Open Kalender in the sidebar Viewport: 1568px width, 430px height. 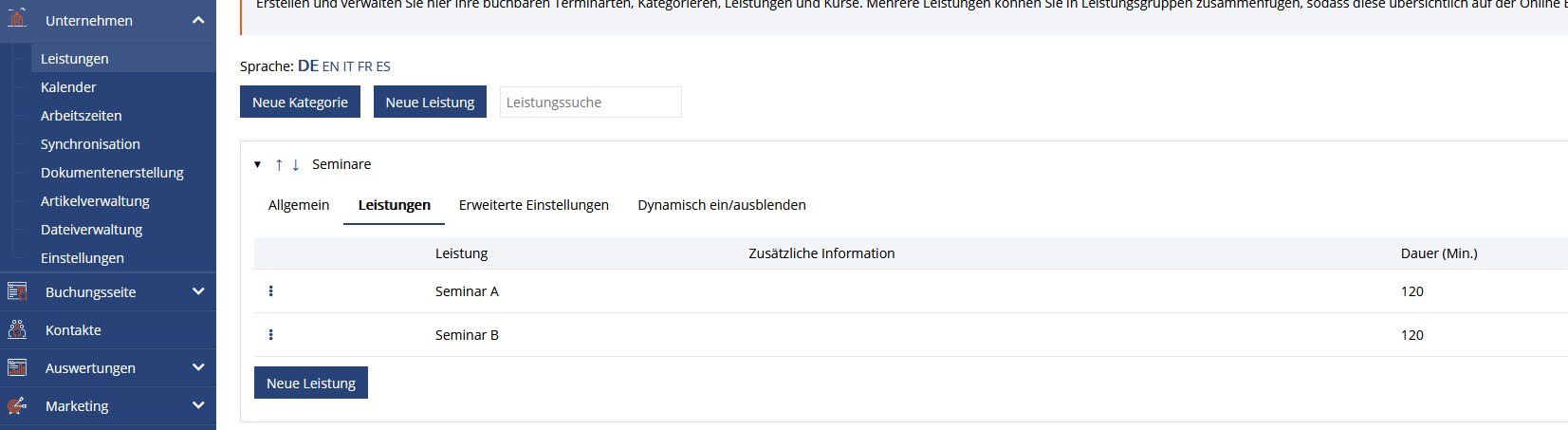[68, 87]
